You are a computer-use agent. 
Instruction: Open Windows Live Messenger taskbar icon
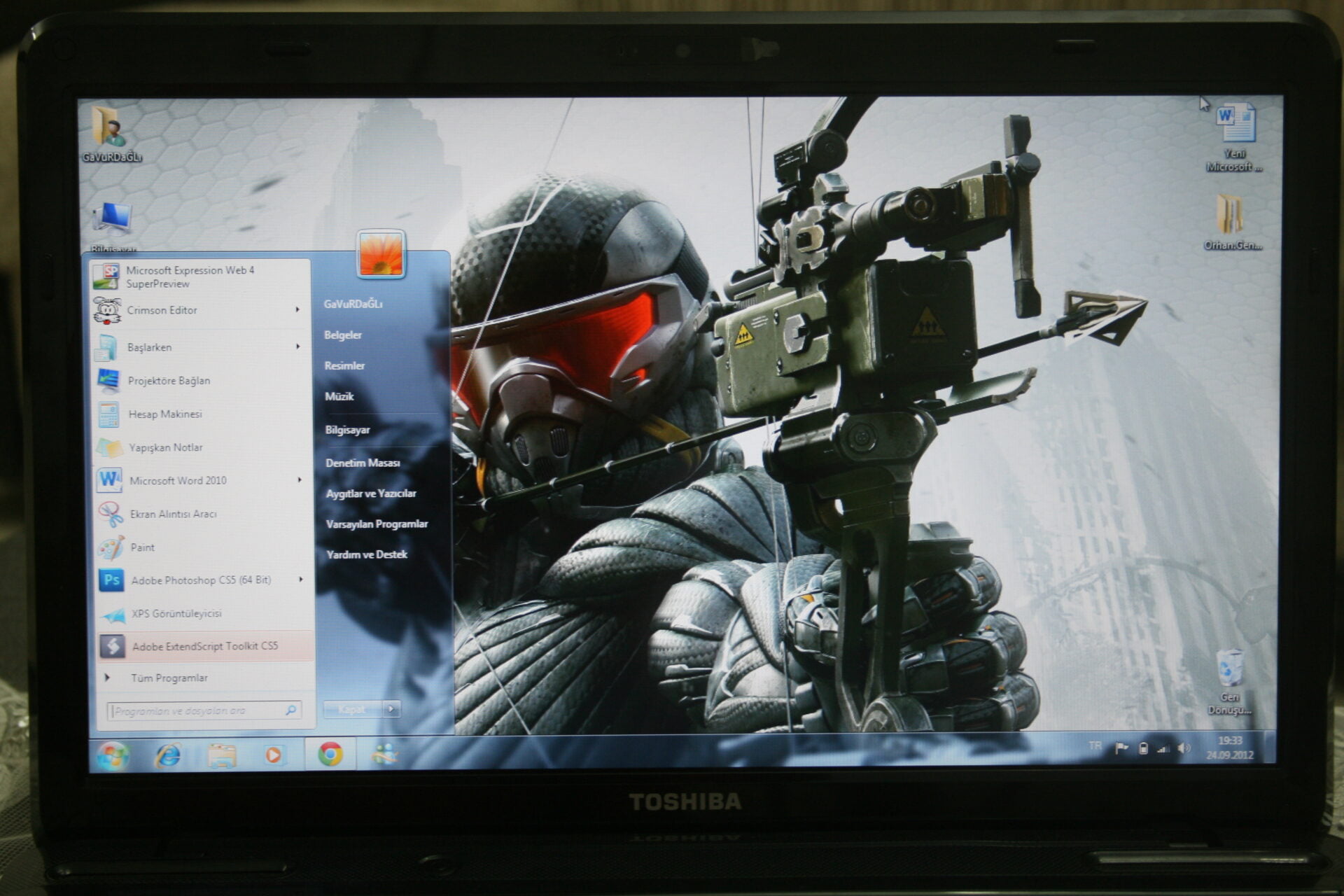pyautogui.click(x=384, y=754)
